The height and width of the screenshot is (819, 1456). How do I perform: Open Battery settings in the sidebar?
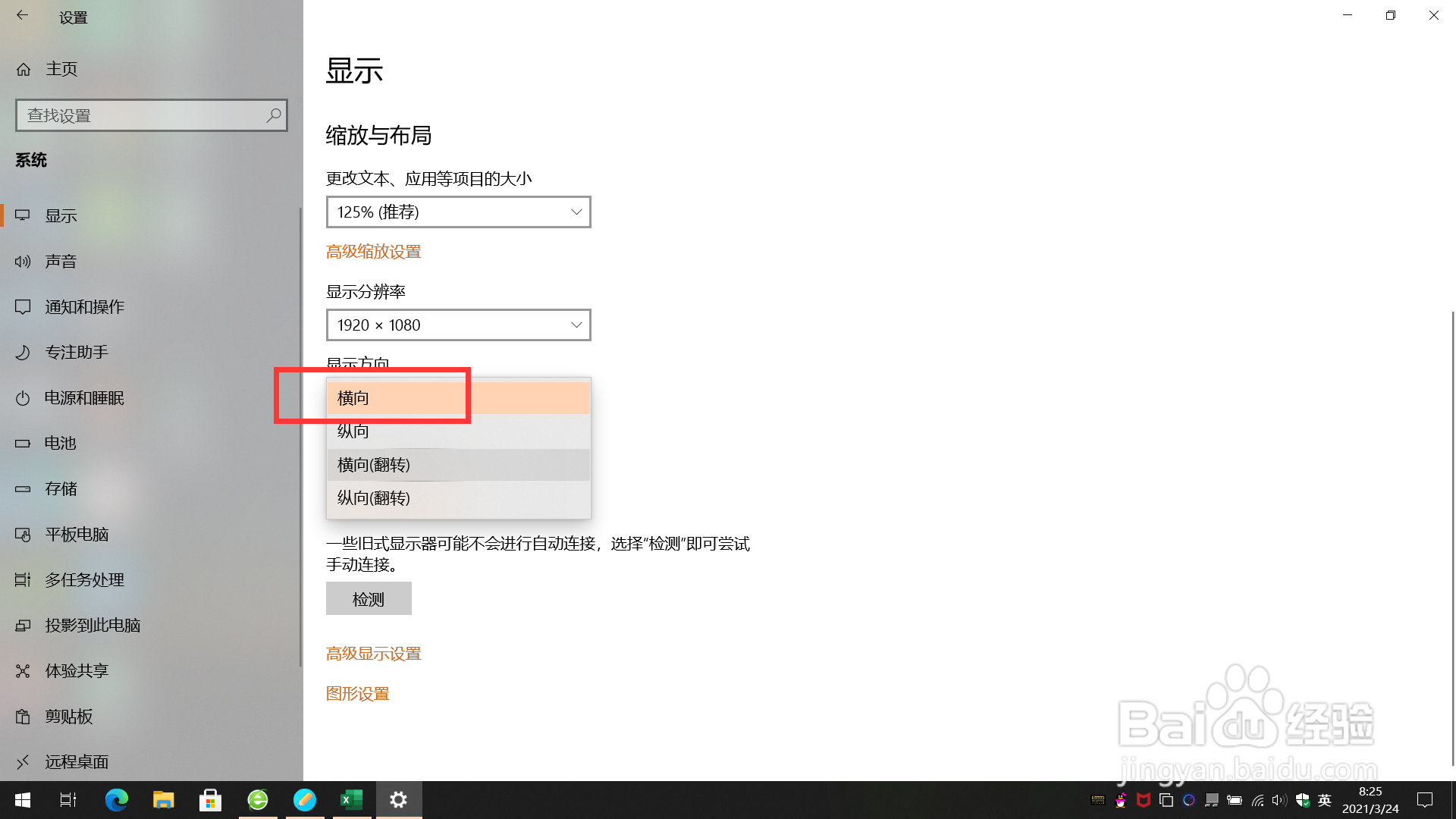click(x=60, y=443)
